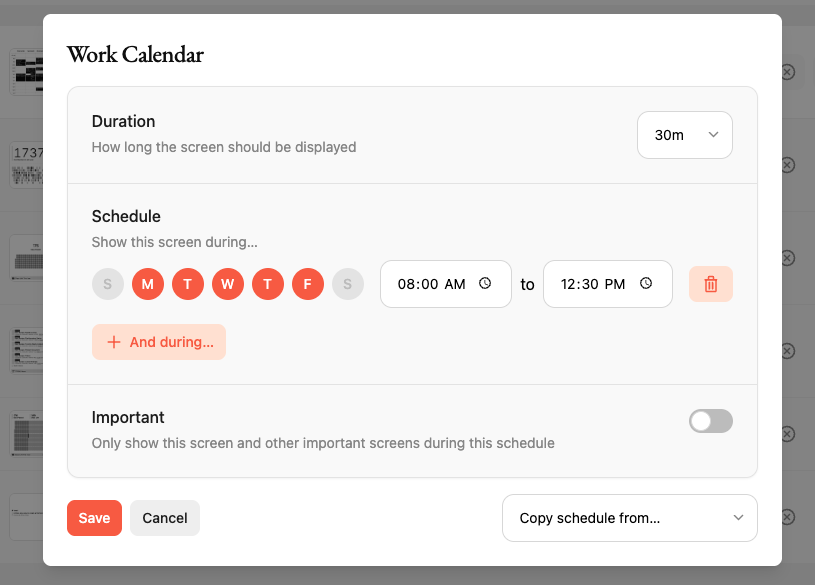Click the And during button to add a schedule
The height and width of the screenshot is (585, 815).
pyautogui.click(x=158, y=341)
